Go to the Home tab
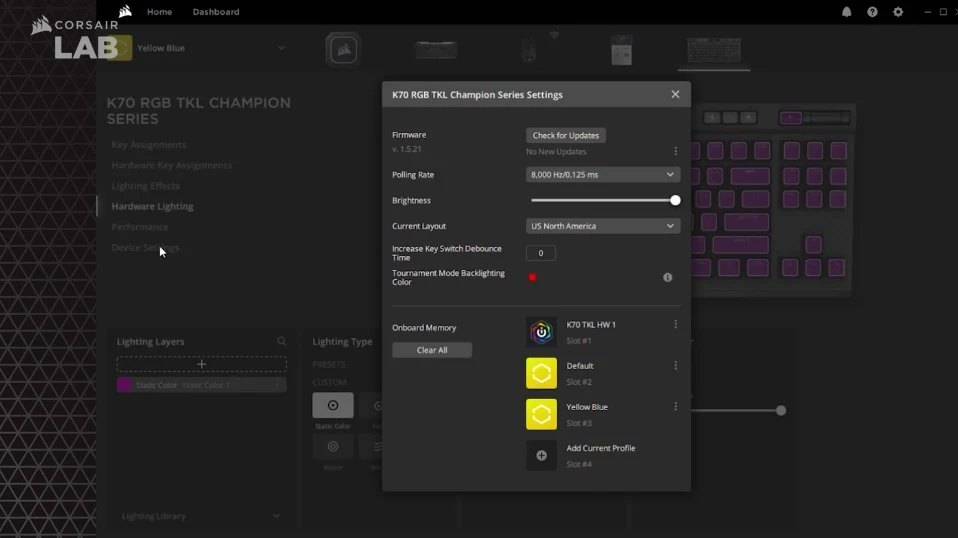 pos(159,12)
